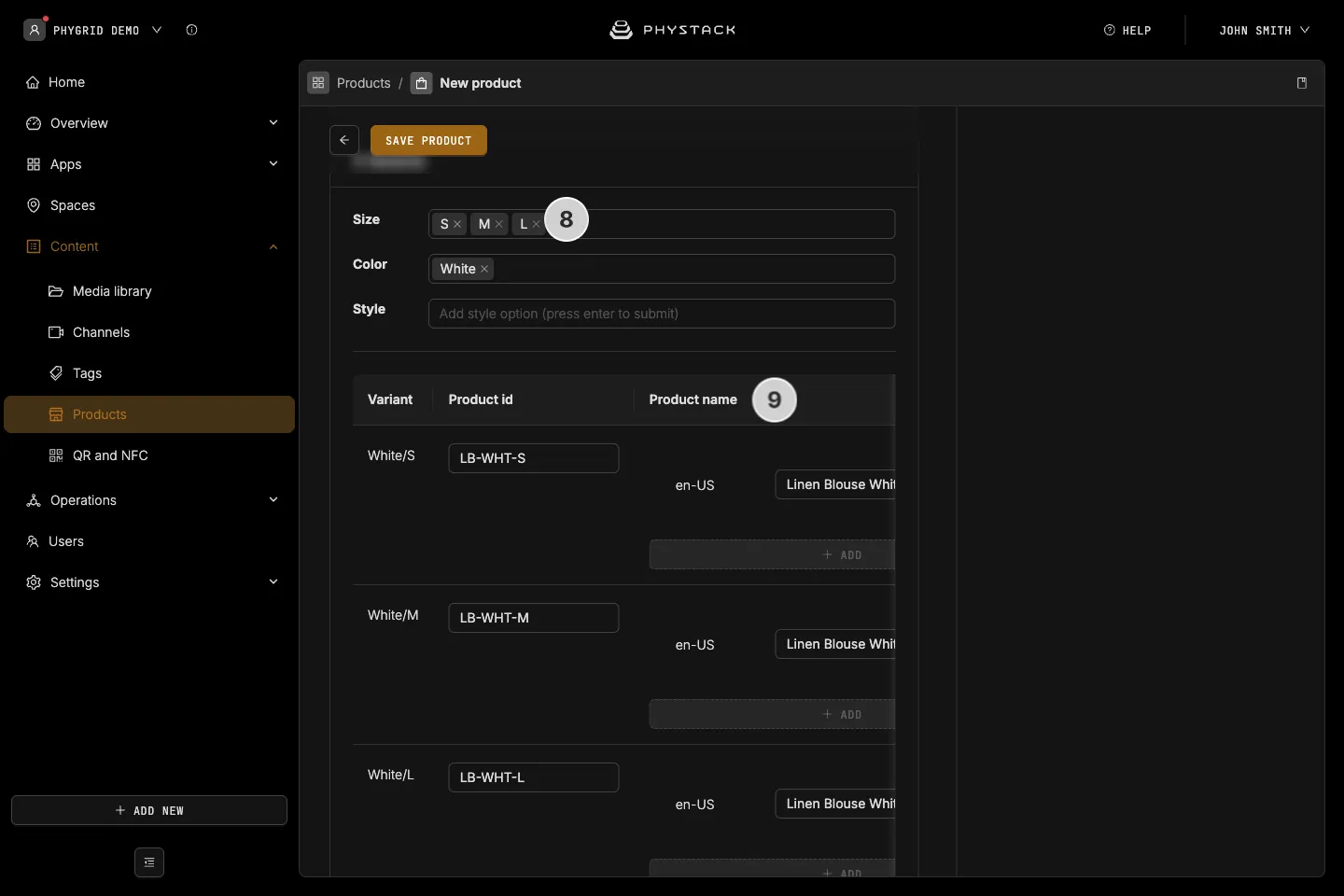Viewport: 1344px width, 896px height.
Task: Click the LB-WHT-S product id field
Action: 534,458
